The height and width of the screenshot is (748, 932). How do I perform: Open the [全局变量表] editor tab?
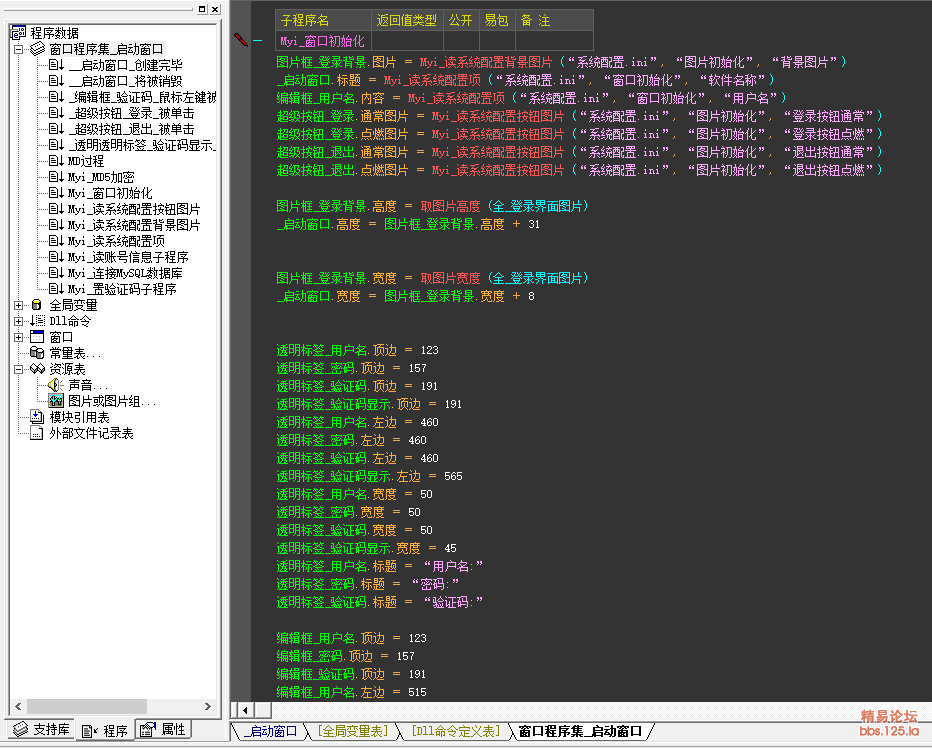[x=352, y=732]
